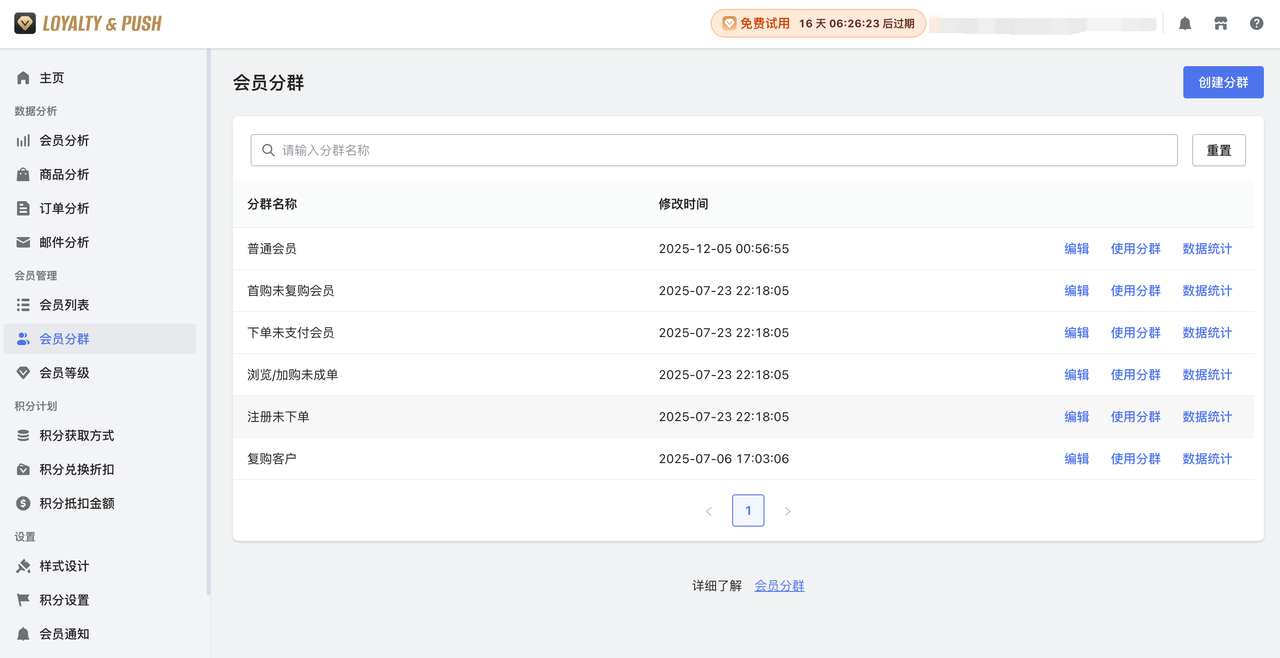Screen dimensions: 1280x658
Task: Click the LOYALTY & PUSH logo
Action: point(87,22)
